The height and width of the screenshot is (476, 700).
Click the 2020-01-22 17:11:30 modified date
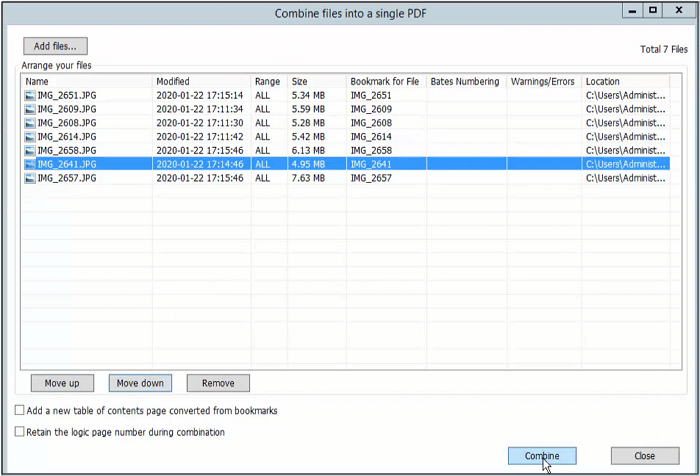pos(200,123)
